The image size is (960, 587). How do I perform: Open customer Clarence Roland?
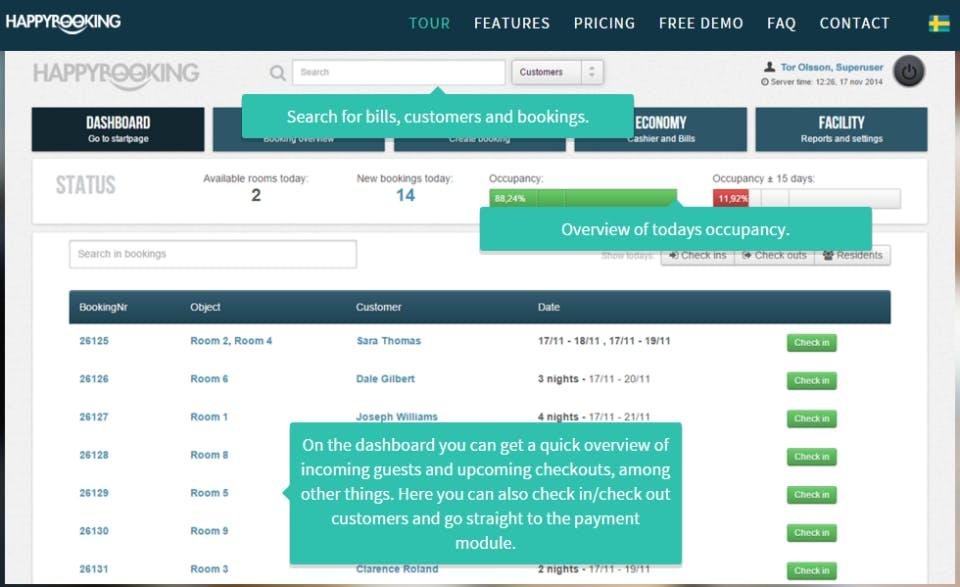pos(397,569)
